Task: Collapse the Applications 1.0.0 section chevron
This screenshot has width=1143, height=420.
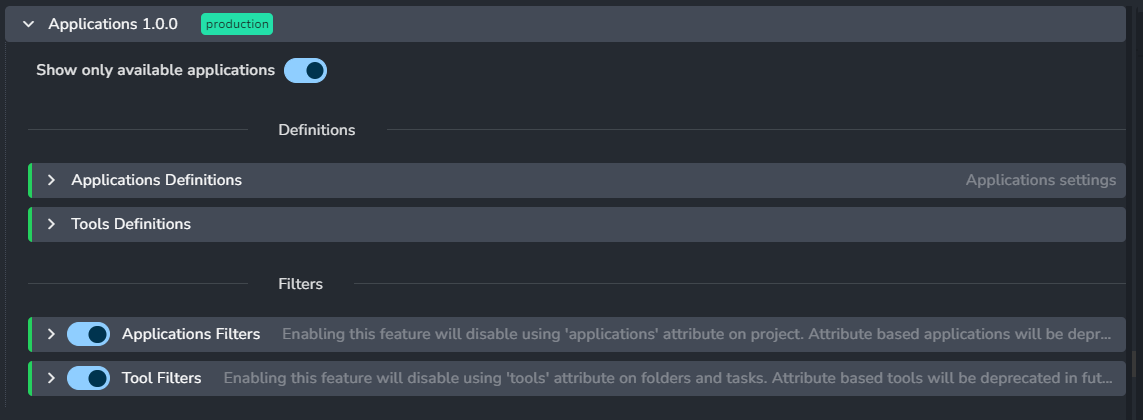Action: pyautogui.click(x=28, y=24)
